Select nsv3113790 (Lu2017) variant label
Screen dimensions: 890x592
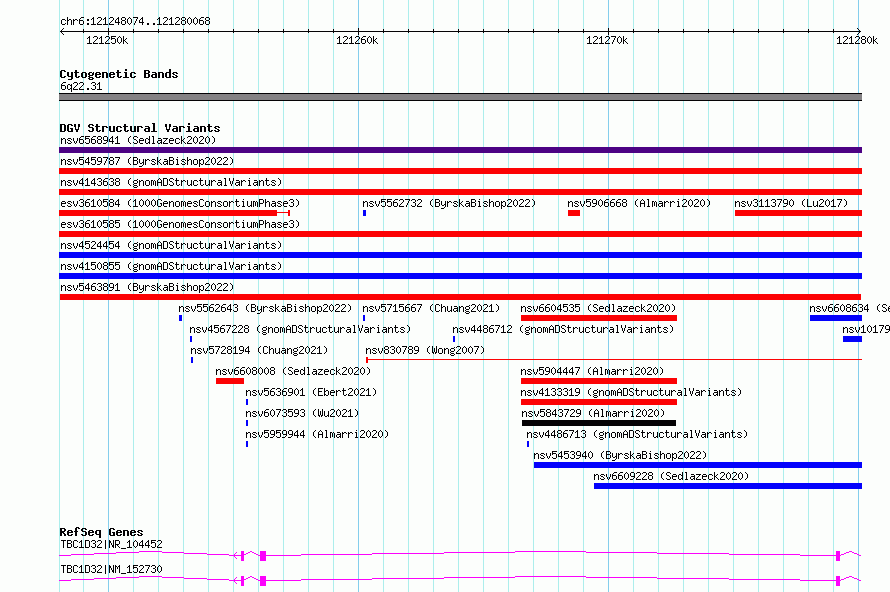coord(791,203)
